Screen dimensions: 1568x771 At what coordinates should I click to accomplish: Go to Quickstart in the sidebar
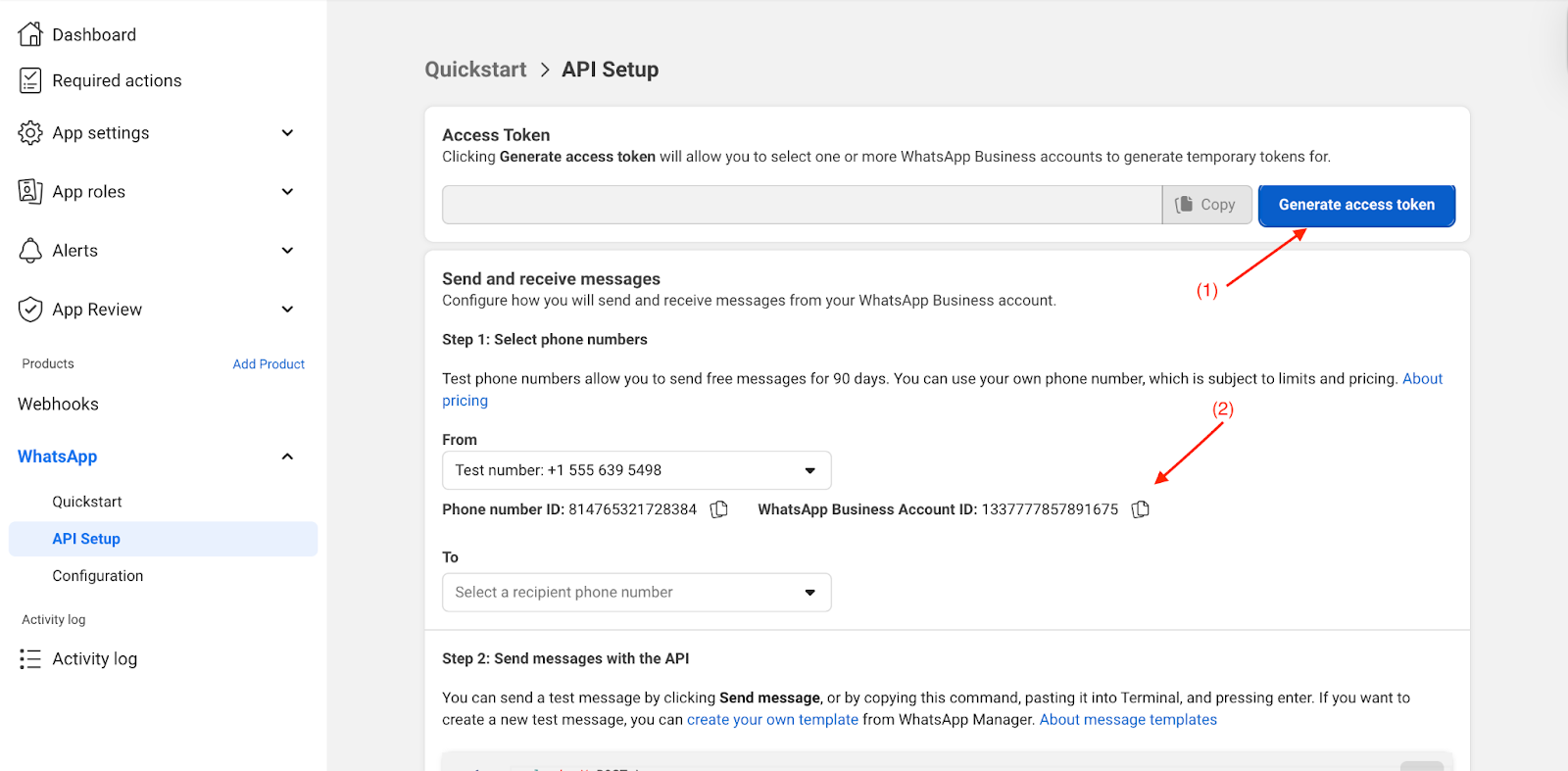point(87,502)
